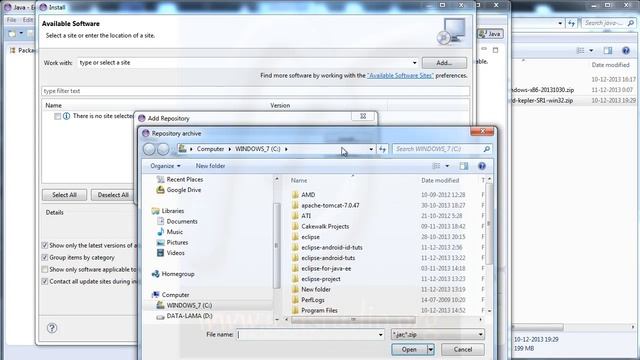The height and width of the screenshot is (360, 640).
Task: Open Homegroup in navigation pane
Action: 178,274
